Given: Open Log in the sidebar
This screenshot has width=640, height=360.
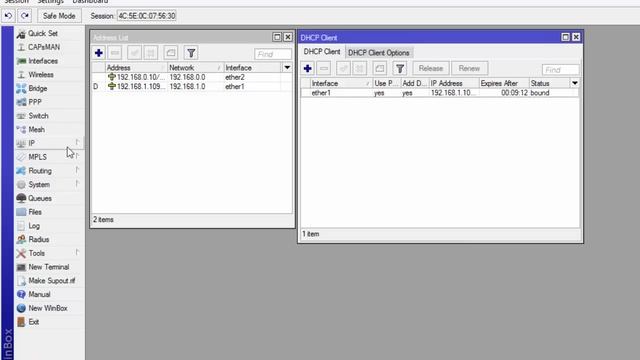Looking at the screenshot, I should pyautogui.click(x=34, y=226).
